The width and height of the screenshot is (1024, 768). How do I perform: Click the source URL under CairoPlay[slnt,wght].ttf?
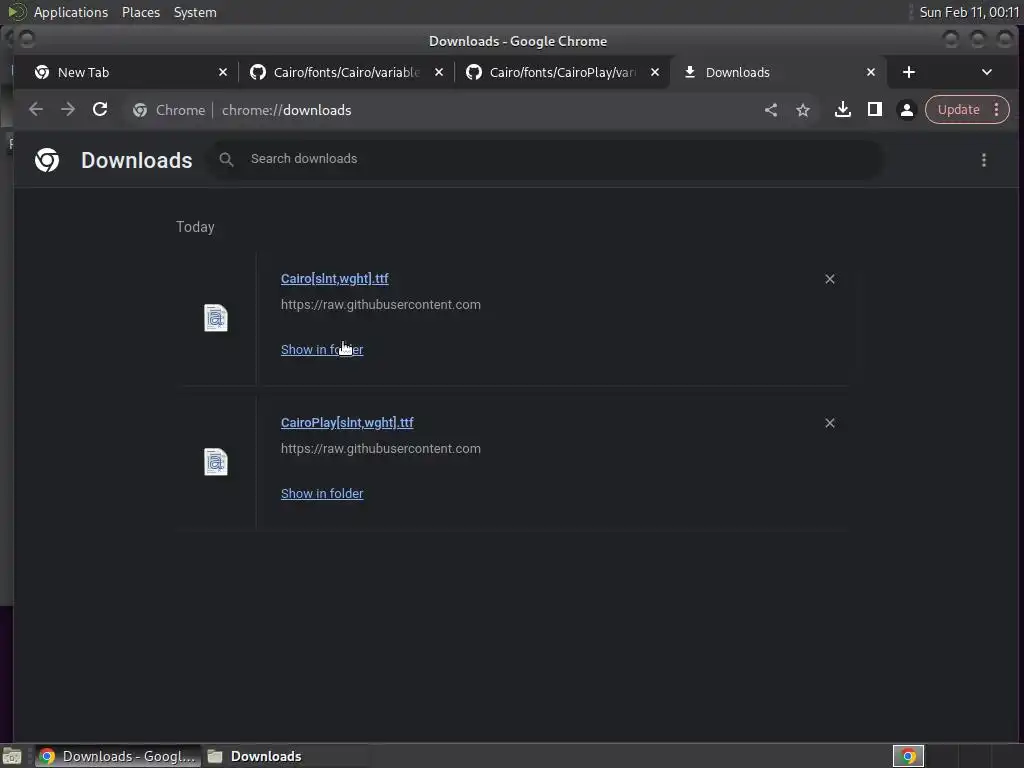point(381,449)
